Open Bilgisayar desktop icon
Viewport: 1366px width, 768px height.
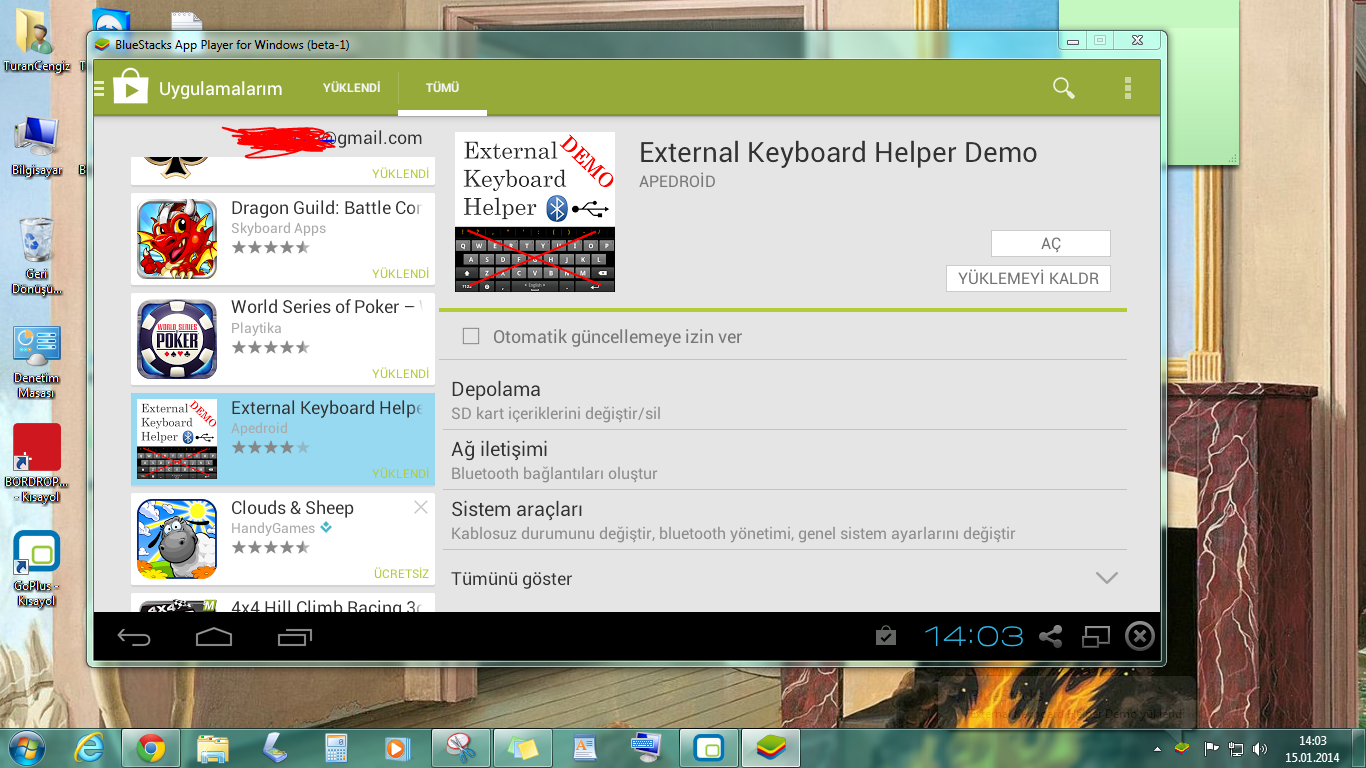click(x=37, y=146)
